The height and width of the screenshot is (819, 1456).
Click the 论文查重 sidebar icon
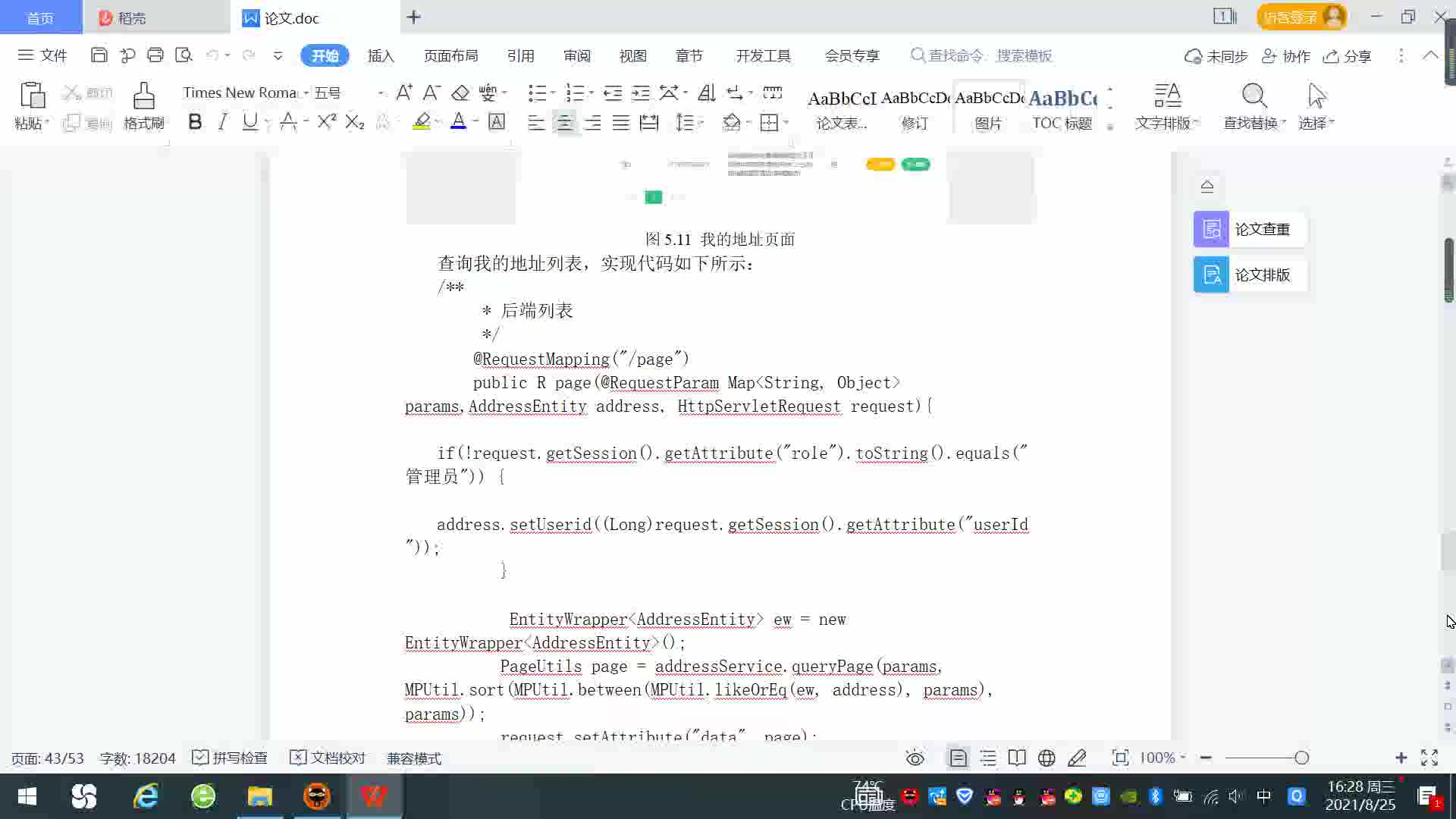pyautogui.click(x=1211, y=229)
